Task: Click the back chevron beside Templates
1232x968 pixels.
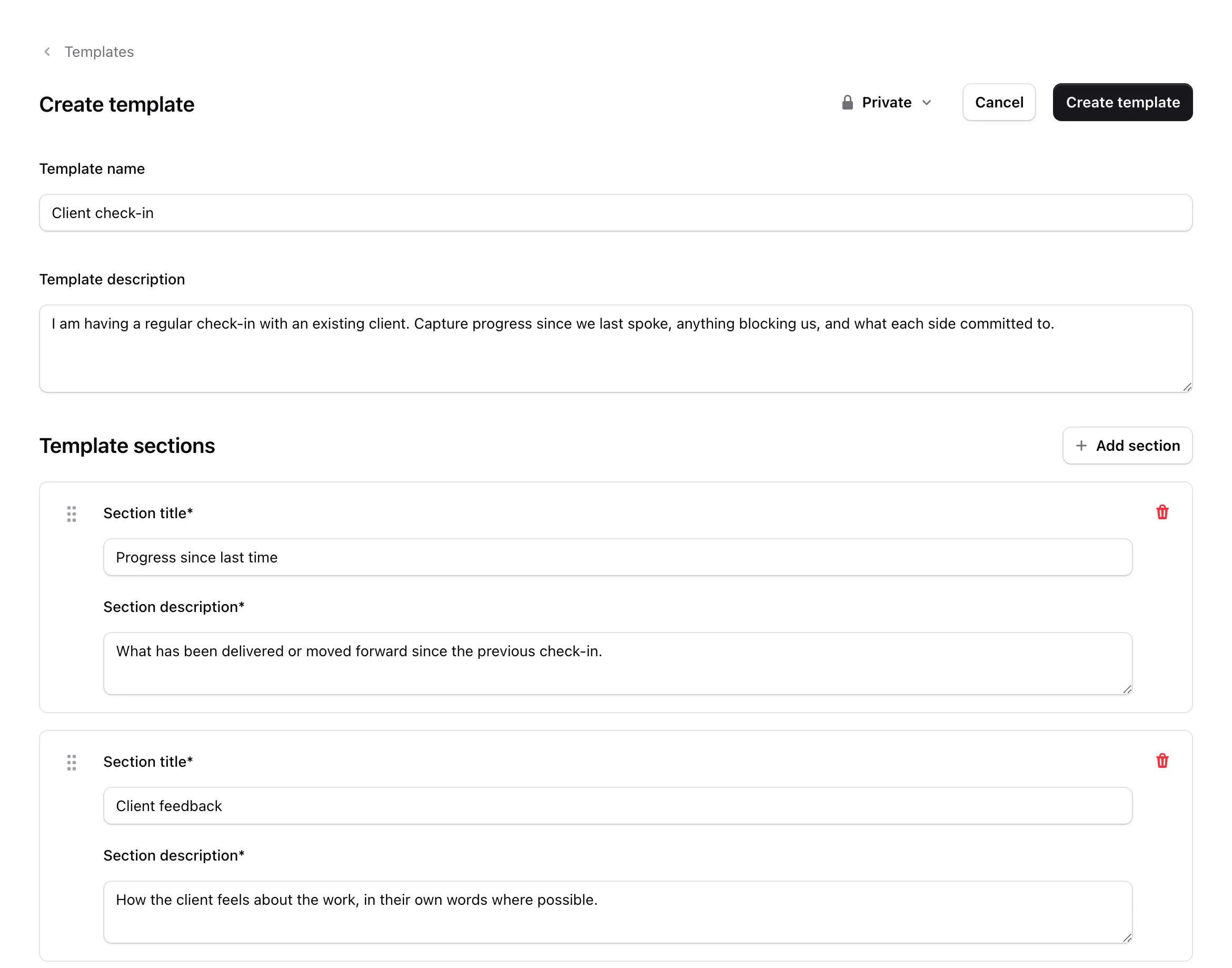Action: 47,52
